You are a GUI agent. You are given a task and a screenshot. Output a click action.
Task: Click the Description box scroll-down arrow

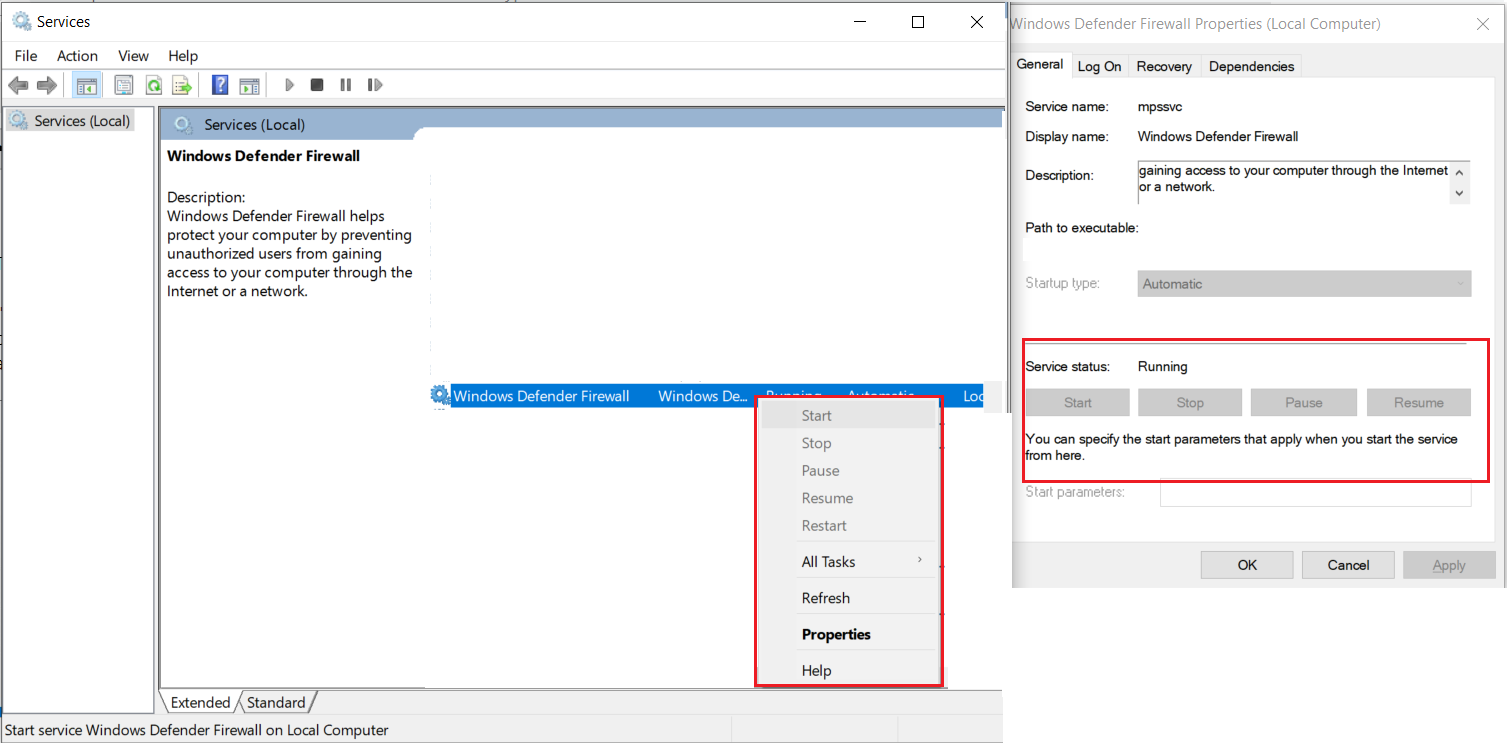click(x=1459, y=193)
